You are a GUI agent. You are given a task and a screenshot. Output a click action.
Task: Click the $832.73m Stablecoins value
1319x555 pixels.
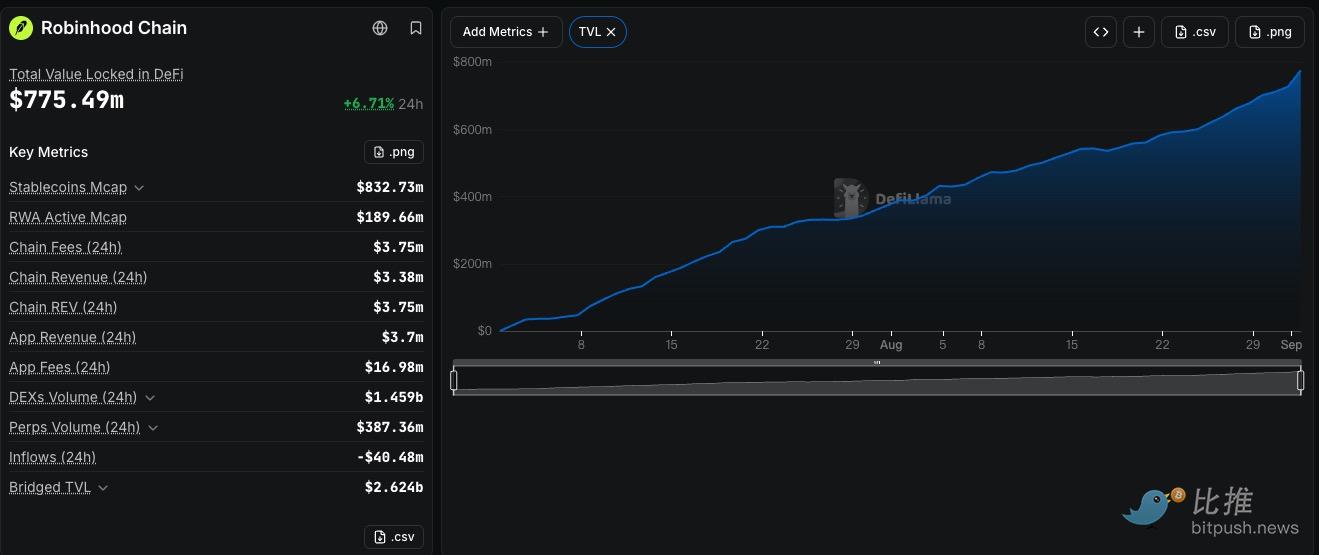(390, 187)
